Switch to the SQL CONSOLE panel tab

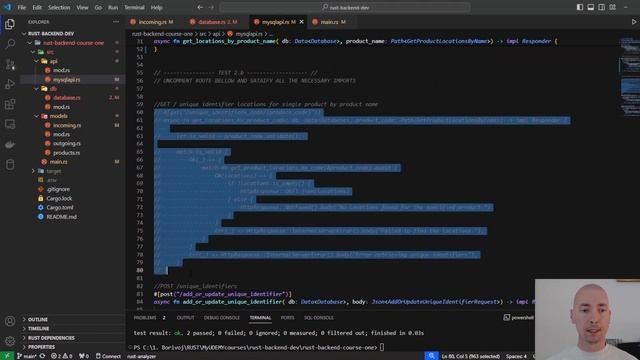tap(319, 318)
